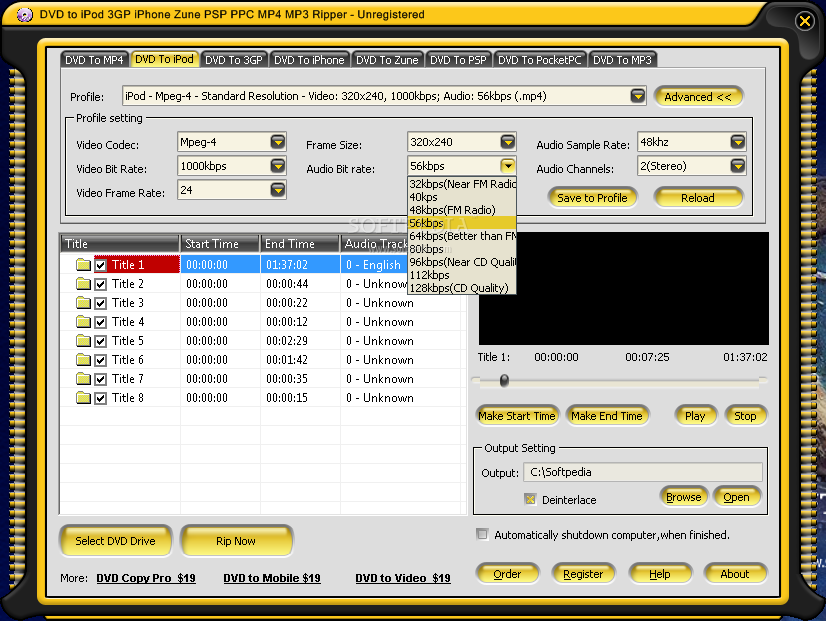Click the Advanced << button
This screenshot has width=826, height=621.
[698, 97]
